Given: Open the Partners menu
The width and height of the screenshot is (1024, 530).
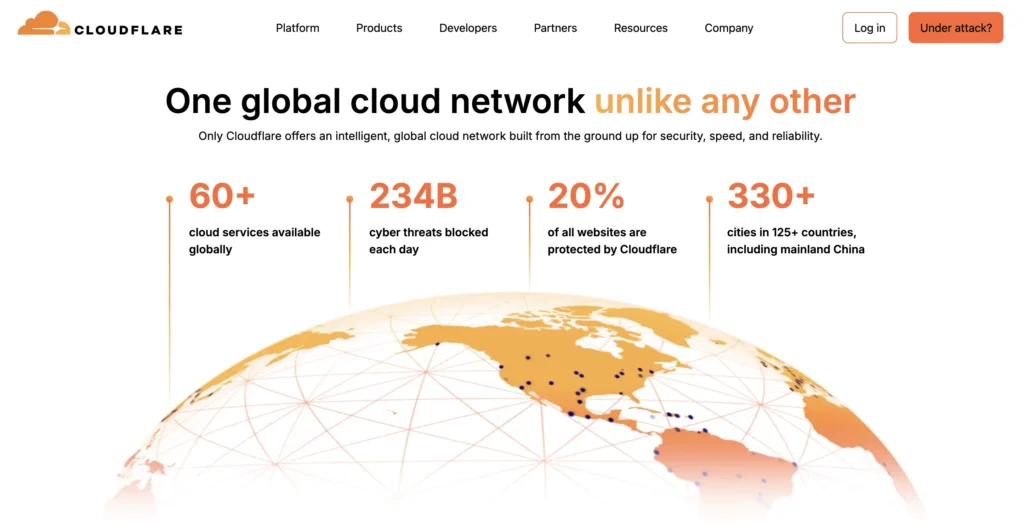Looking at the screenshot, I should coord(555,28).
